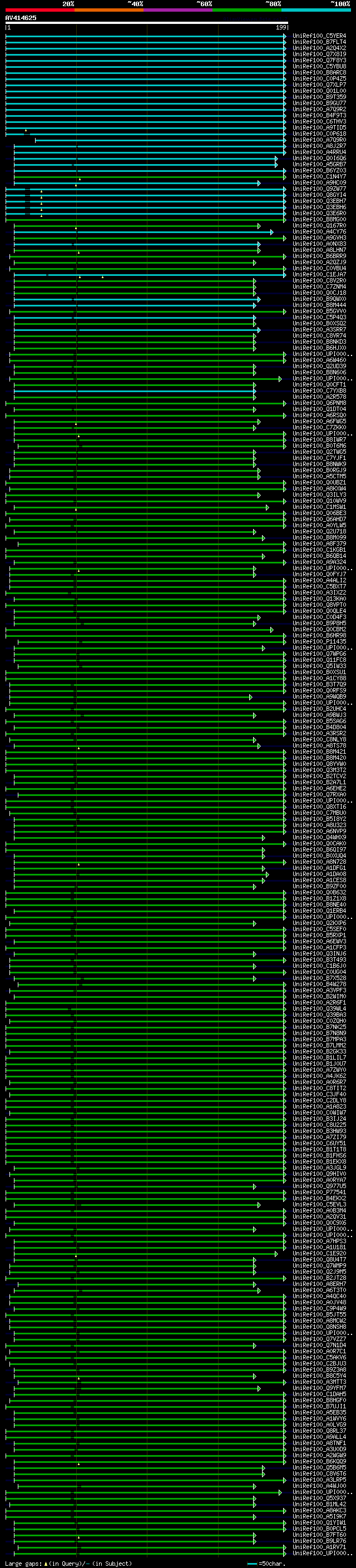Open UniRef100_A6RSQ0 hit

pyautogui.click(x=319, y=415)
